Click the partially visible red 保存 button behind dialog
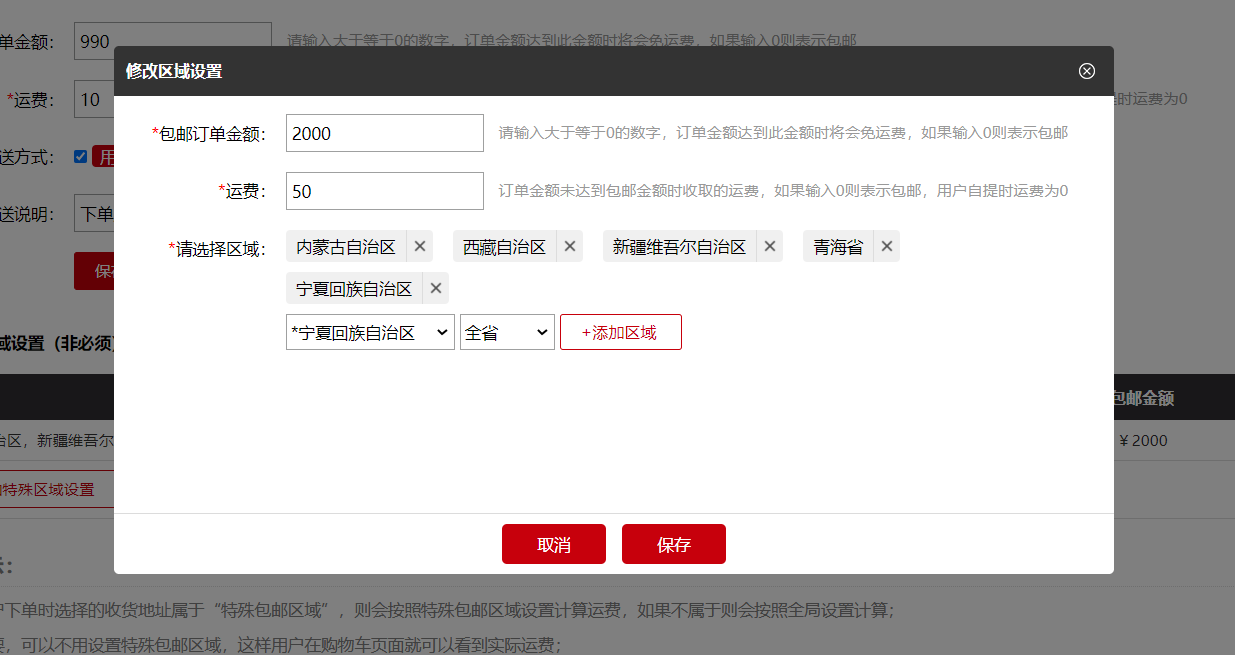The height and width of the screenshot is (655, 1235). [95, 270]
